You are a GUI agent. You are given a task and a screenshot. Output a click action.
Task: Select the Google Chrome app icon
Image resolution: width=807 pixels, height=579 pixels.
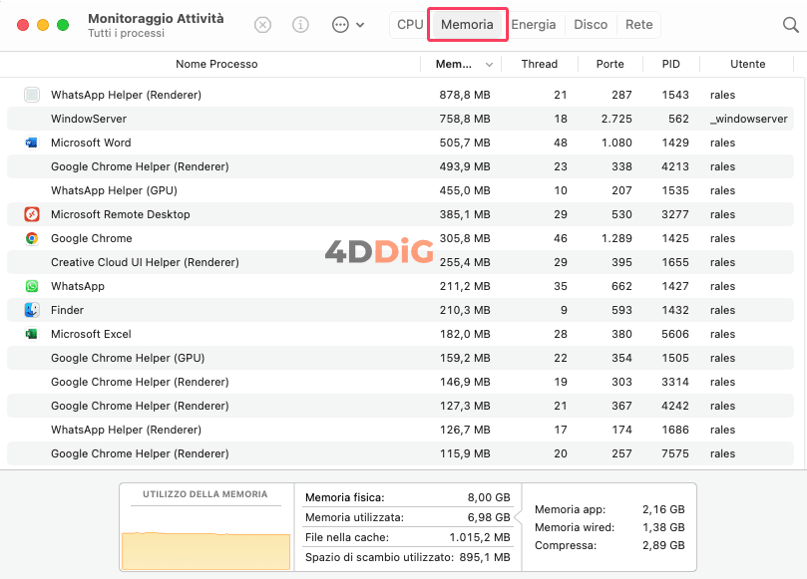click(x=31, y=239)
